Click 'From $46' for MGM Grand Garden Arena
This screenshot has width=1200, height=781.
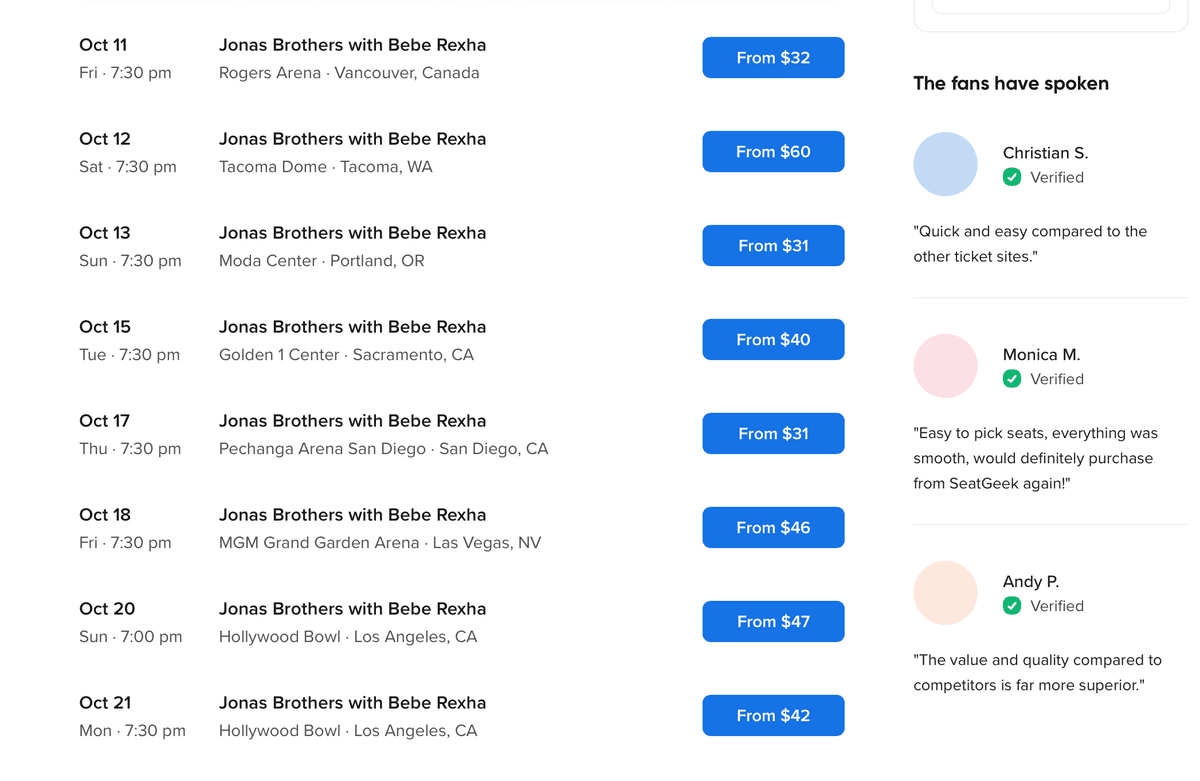point(773,528)
